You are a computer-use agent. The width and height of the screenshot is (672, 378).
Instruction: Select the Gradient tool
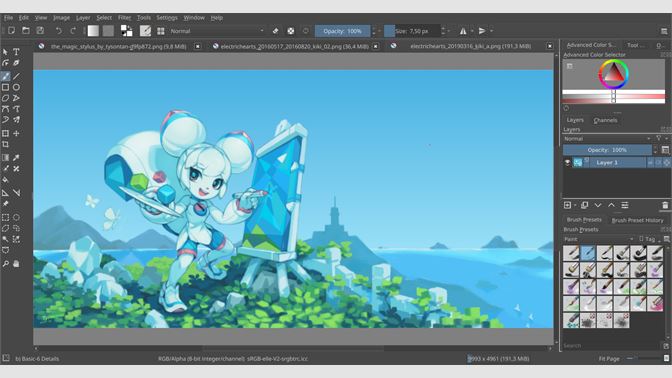5,158
